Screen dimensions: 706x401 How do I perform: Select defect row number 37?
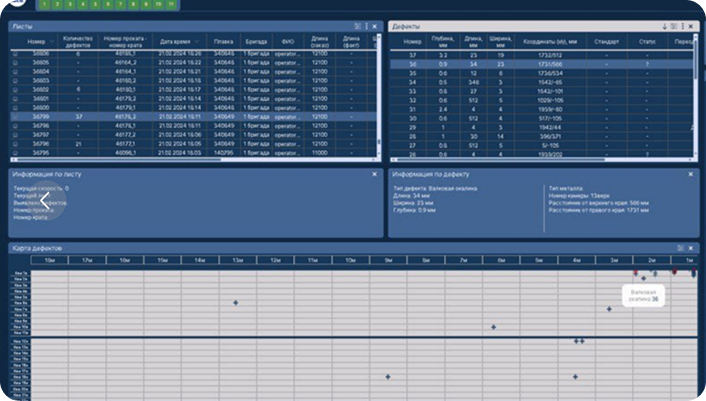pyautogui.click(x=542, y=55)
